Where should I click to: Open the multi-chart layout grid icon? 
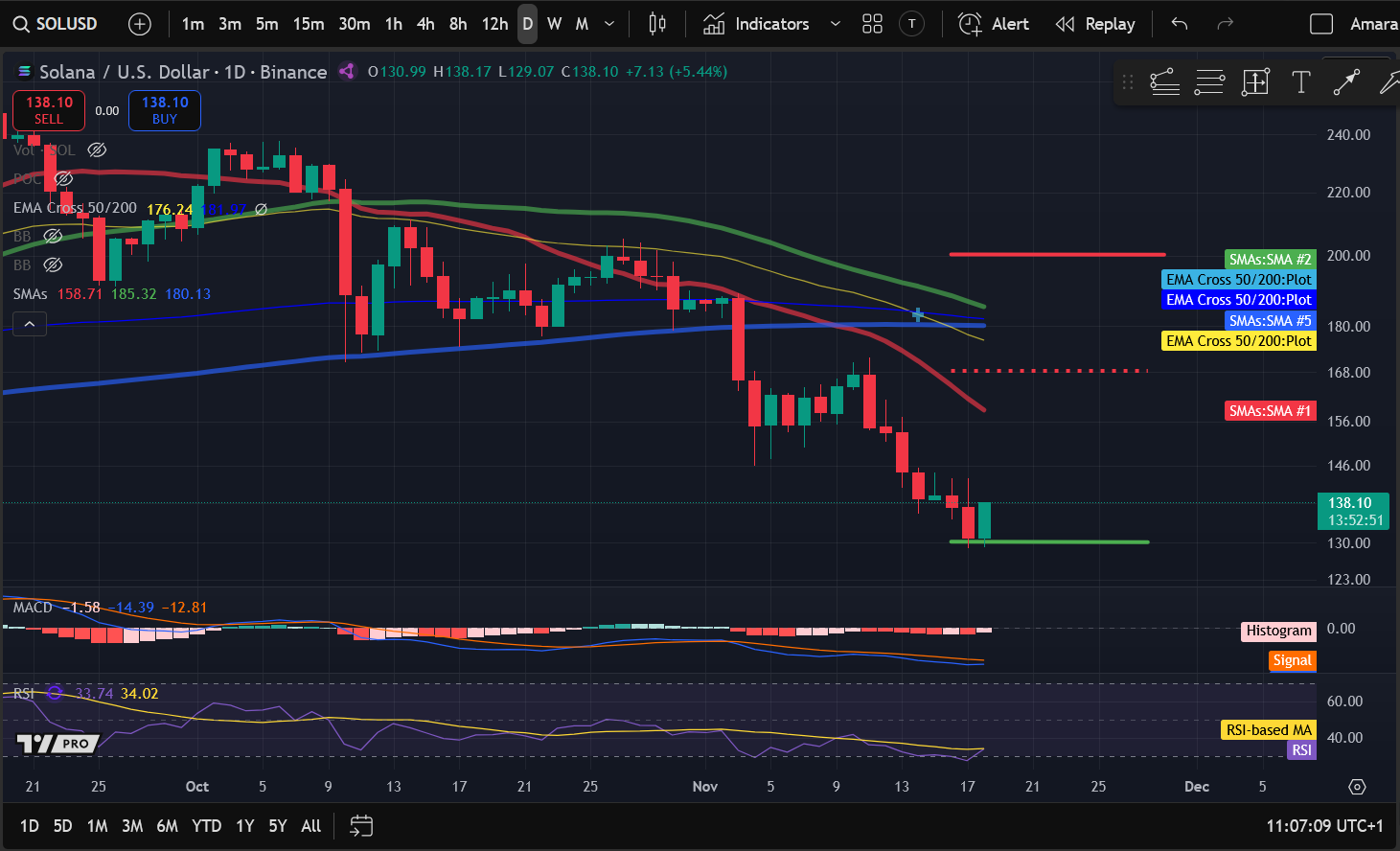[872, 23]
